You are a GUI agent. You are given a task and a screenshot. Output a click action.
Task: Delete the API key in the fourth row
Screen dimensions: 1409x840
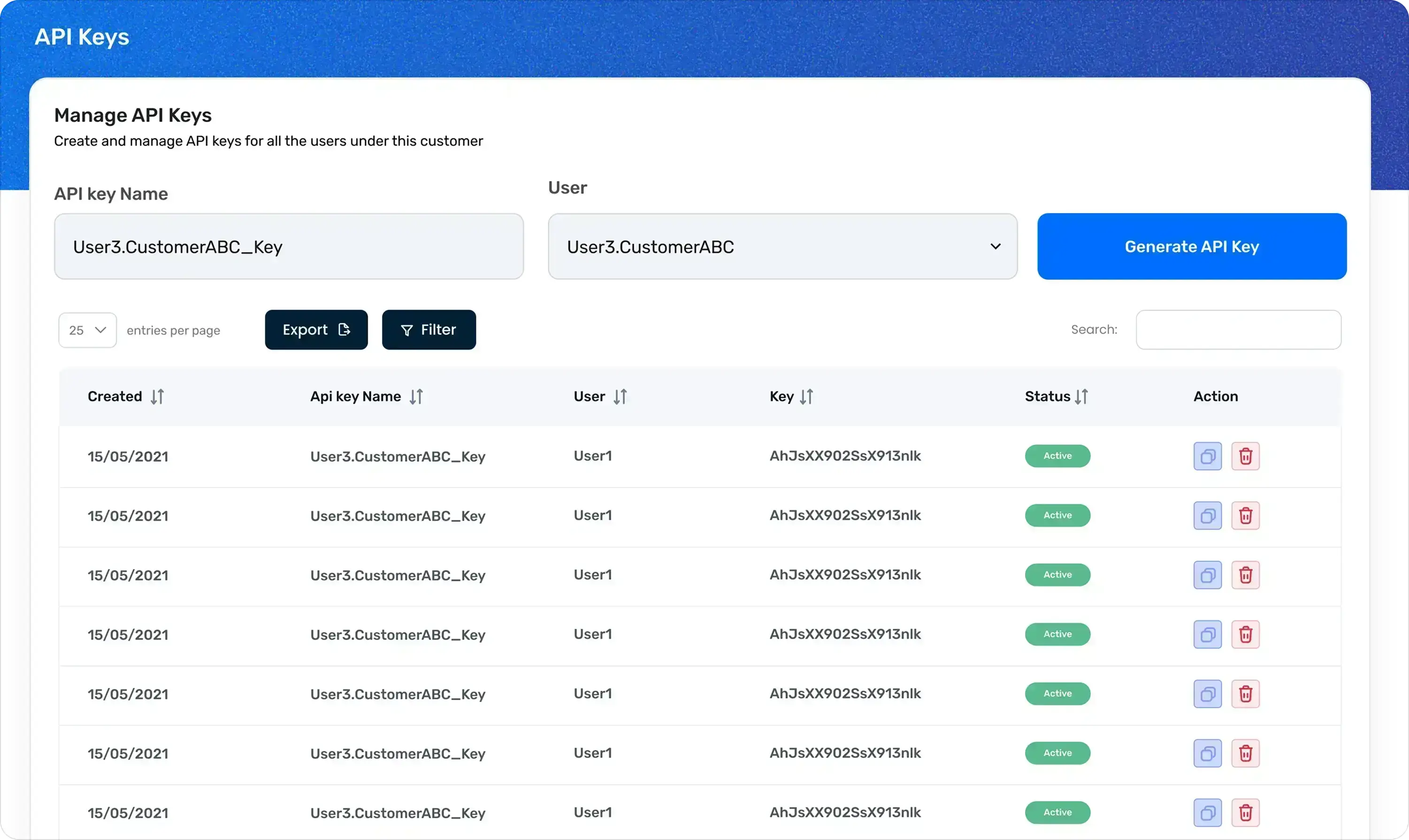(x=1245, y=634)
